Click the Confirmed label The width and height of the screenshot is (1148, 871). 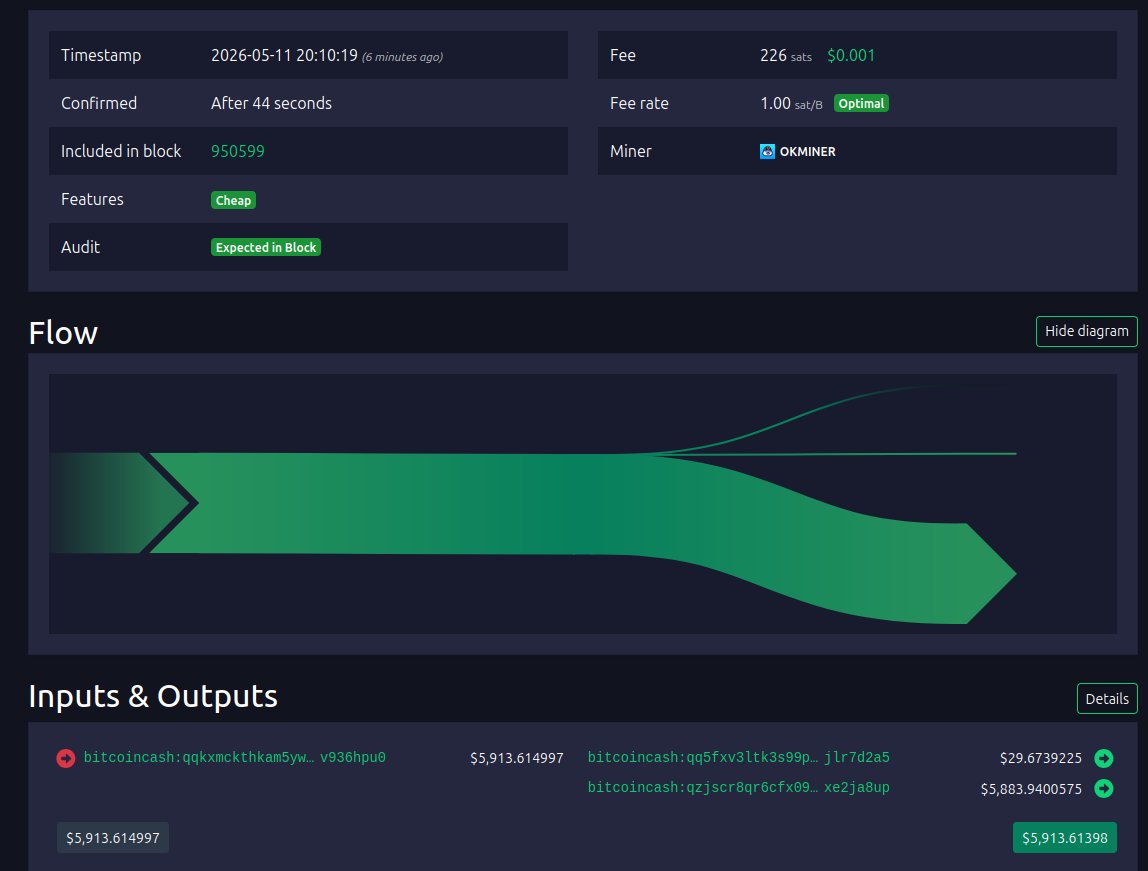click(99, 103)
